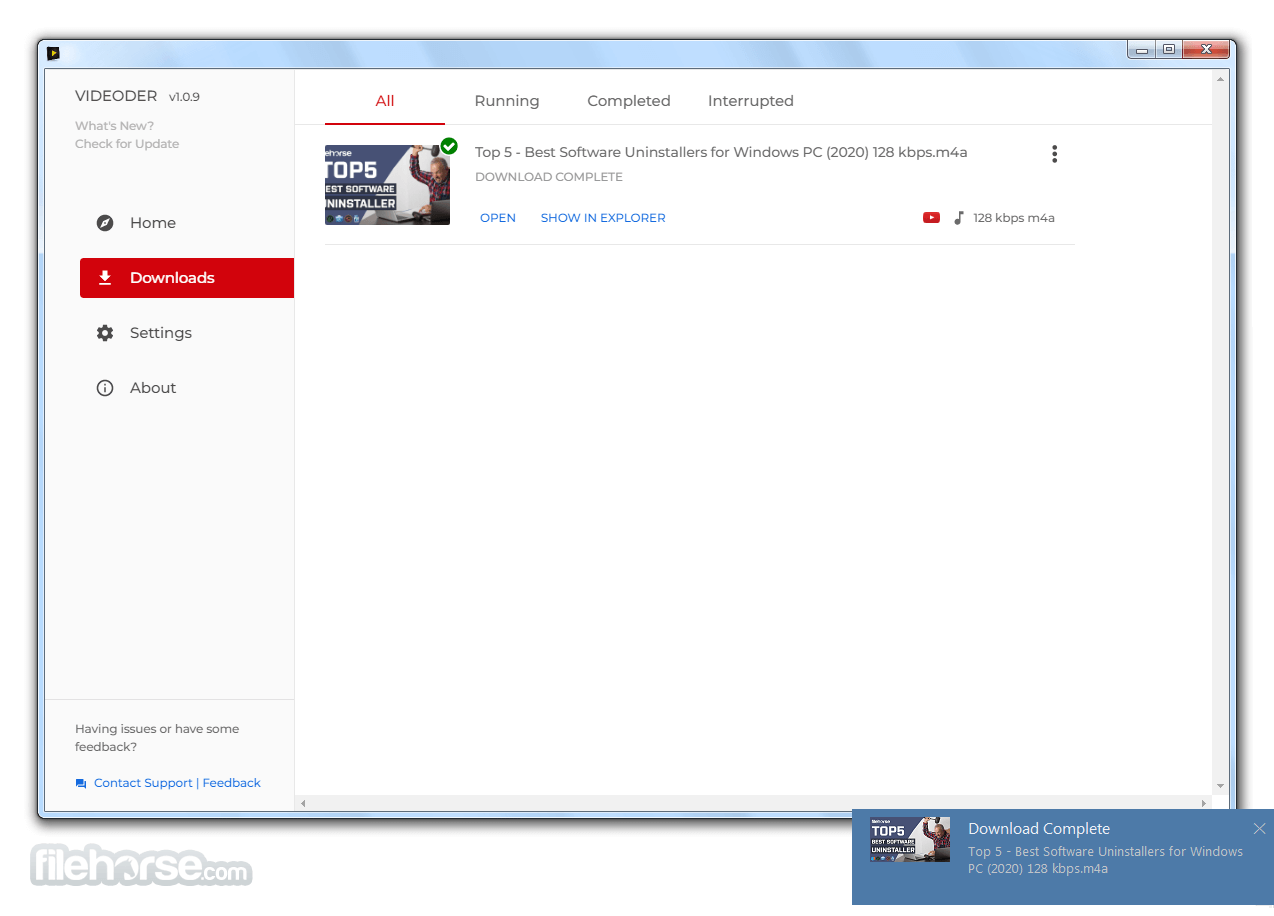Image resolution: width=1274 pixels, height=916 pixels.
Task: Open the Home page in the sidebar
Action: (186, 223)
